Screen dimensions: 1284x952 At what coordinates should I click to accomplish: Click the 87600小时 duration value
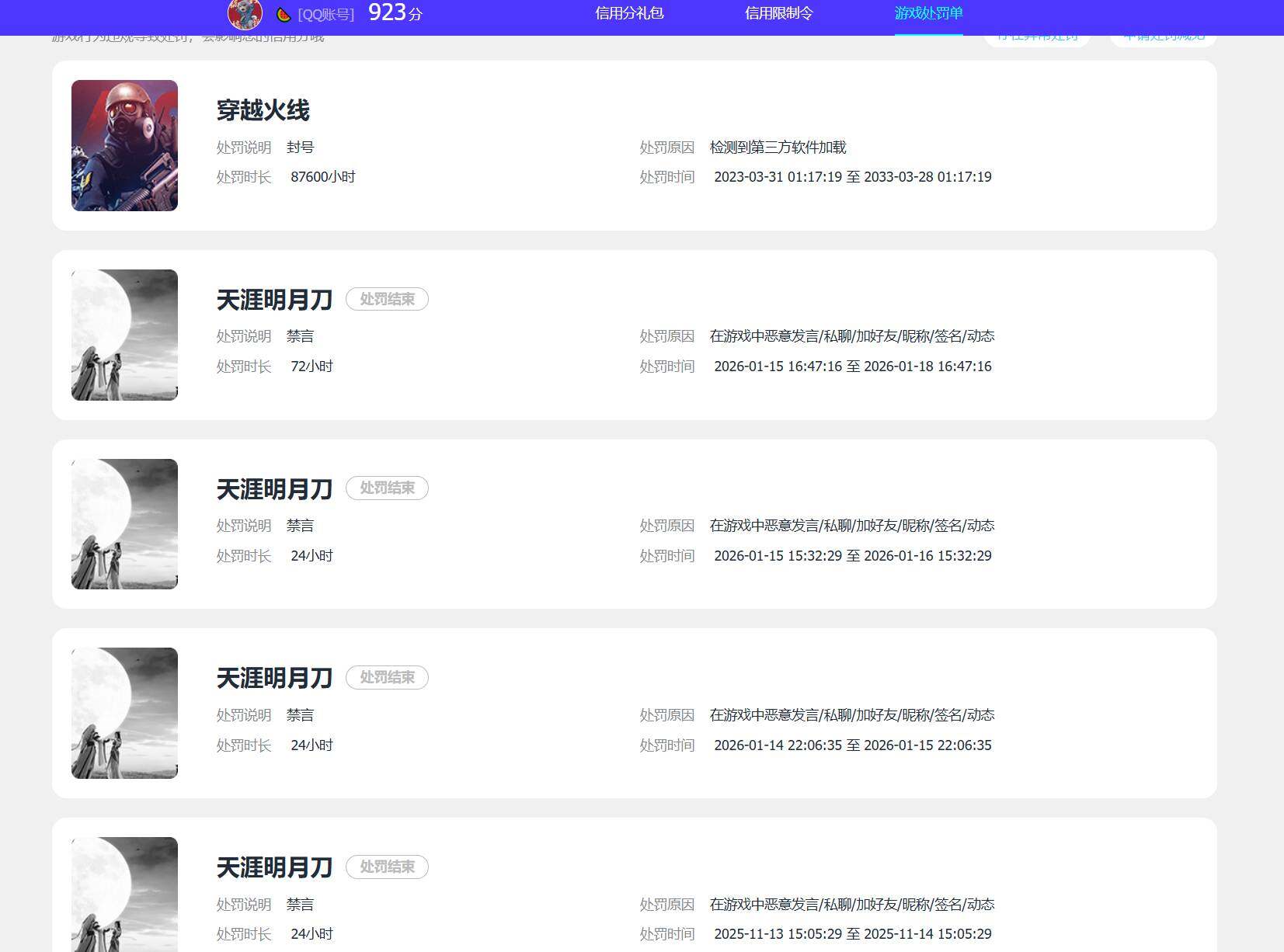pyautogui.click(x=323, y=177)
